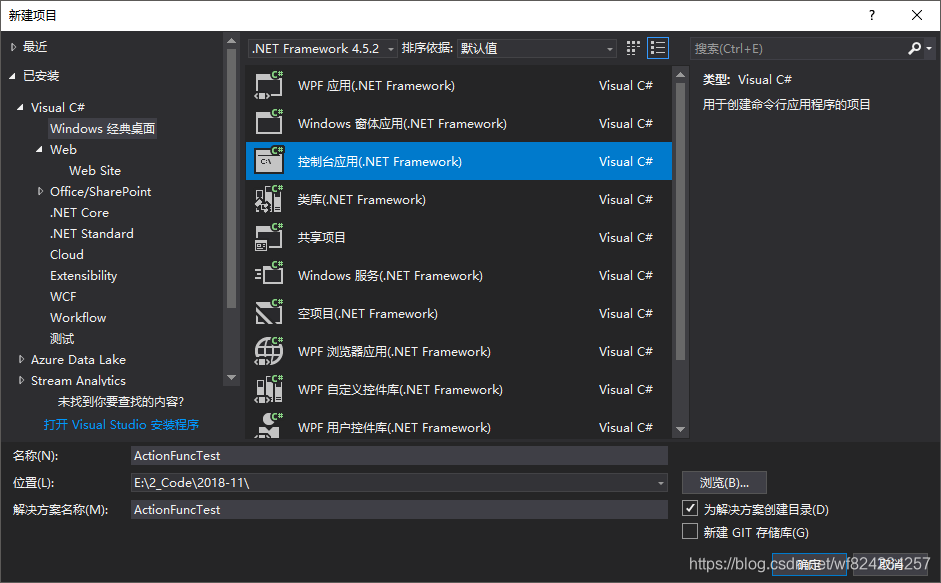
Task: Click the 取消 cancel button
Action: 891,564
